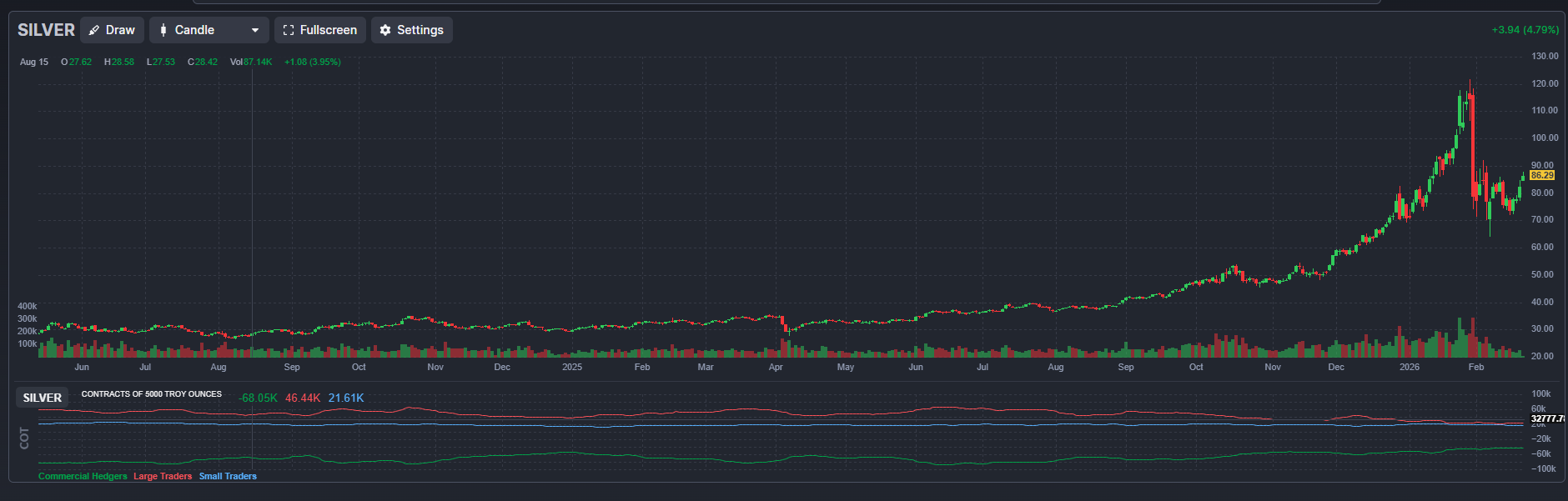The height and width of the screenshot is (501, 1568).
Task: Toggle Small Traders line in legend
Action: coord(228,476)
